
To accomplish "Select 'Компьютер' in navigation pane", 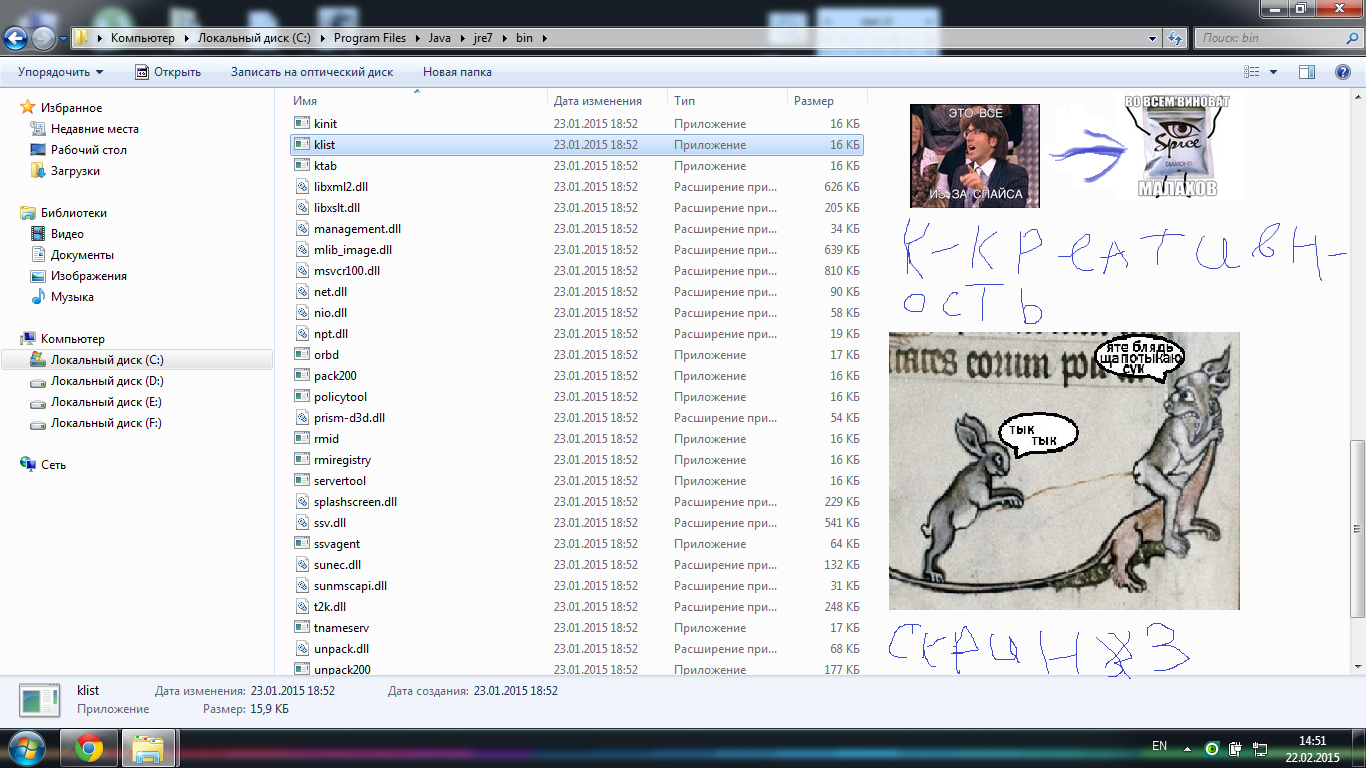I will (x=72, y=339).
